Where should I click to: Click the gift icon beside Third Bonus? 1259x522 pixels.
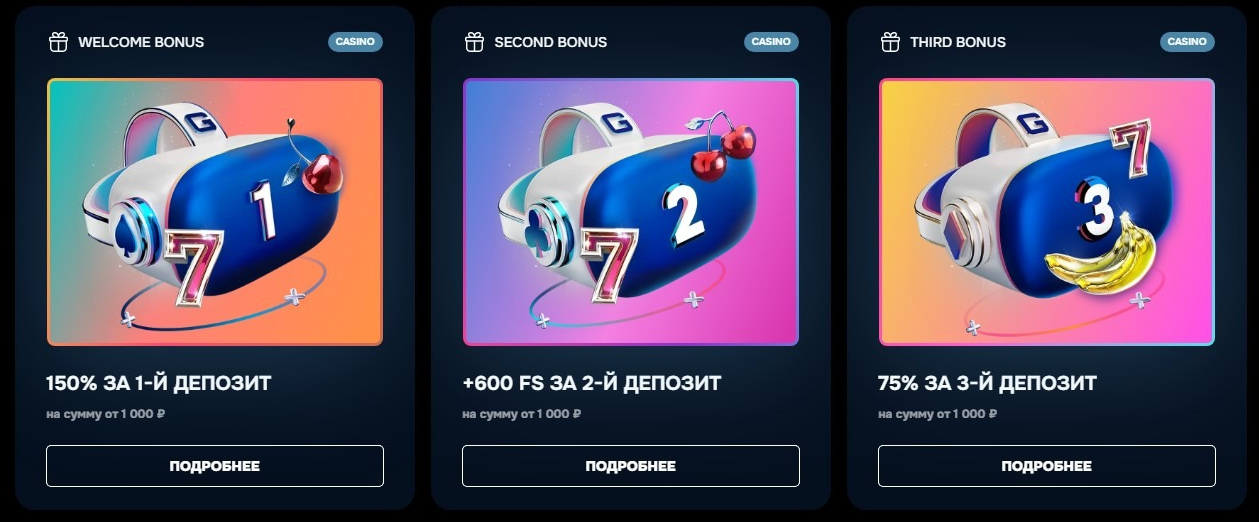click(890, 42)
